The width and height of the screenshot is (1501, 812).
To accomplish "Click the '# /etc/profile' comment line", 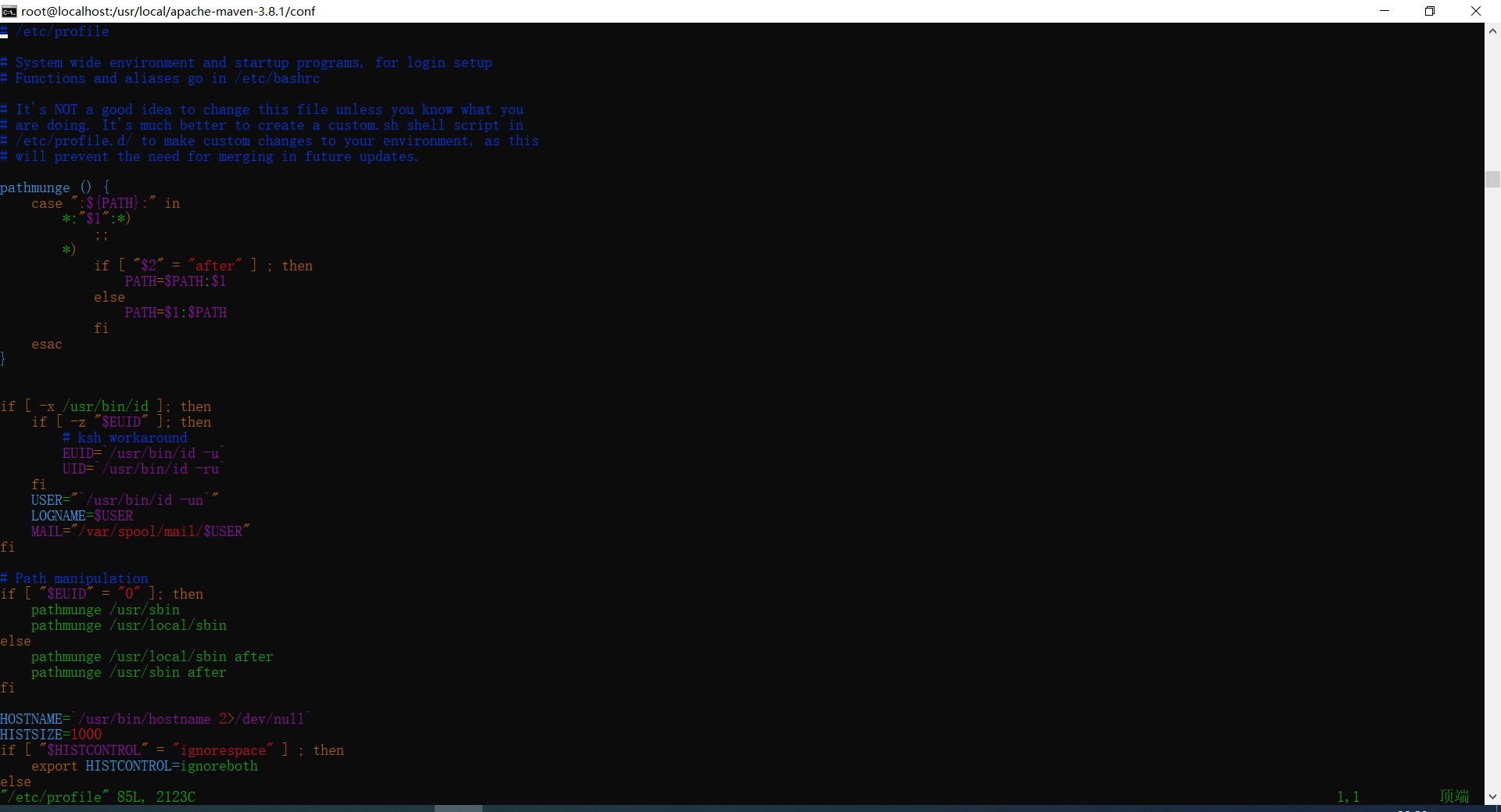I will pyautogui.click(x=55, y=31).
